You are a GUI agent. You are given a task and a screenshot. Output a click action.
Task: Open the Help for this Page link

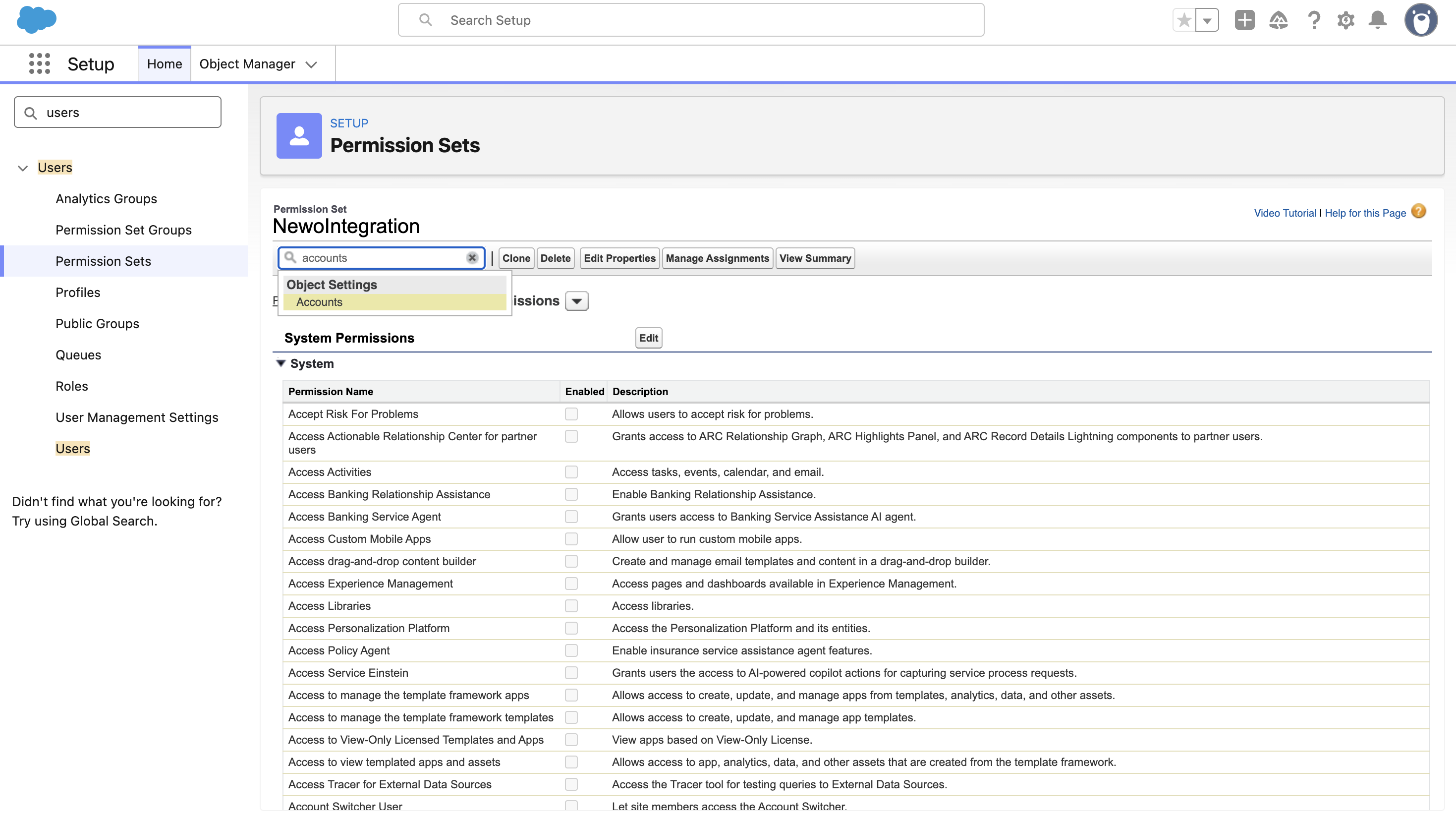(1365, 213)
